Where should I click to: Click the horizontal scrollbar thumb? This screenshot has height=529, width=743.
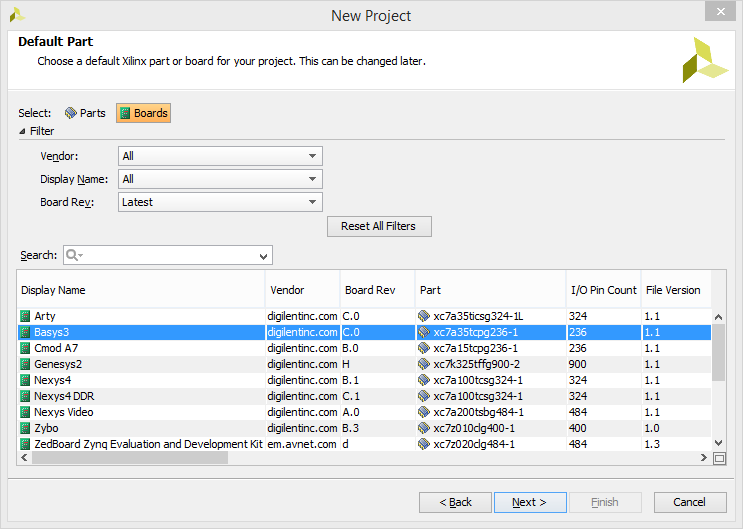(130, 457)
